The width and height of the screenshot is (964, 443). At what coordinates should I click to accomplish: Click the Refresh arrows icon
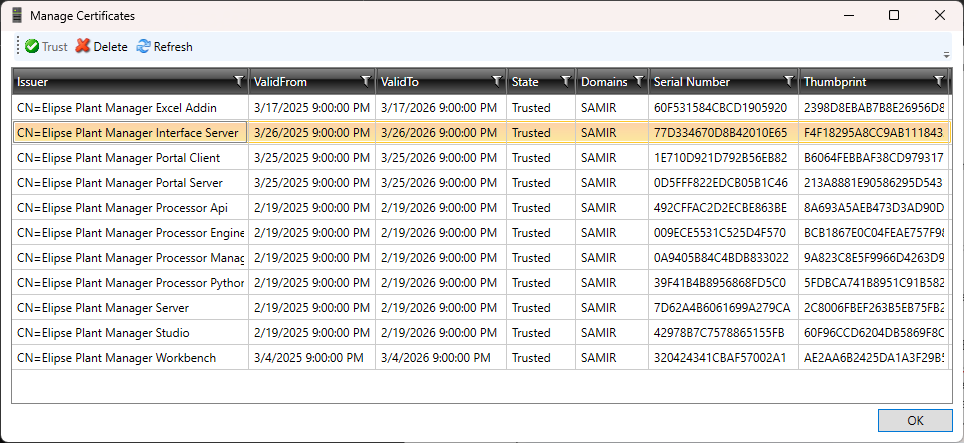click(143, 47)
